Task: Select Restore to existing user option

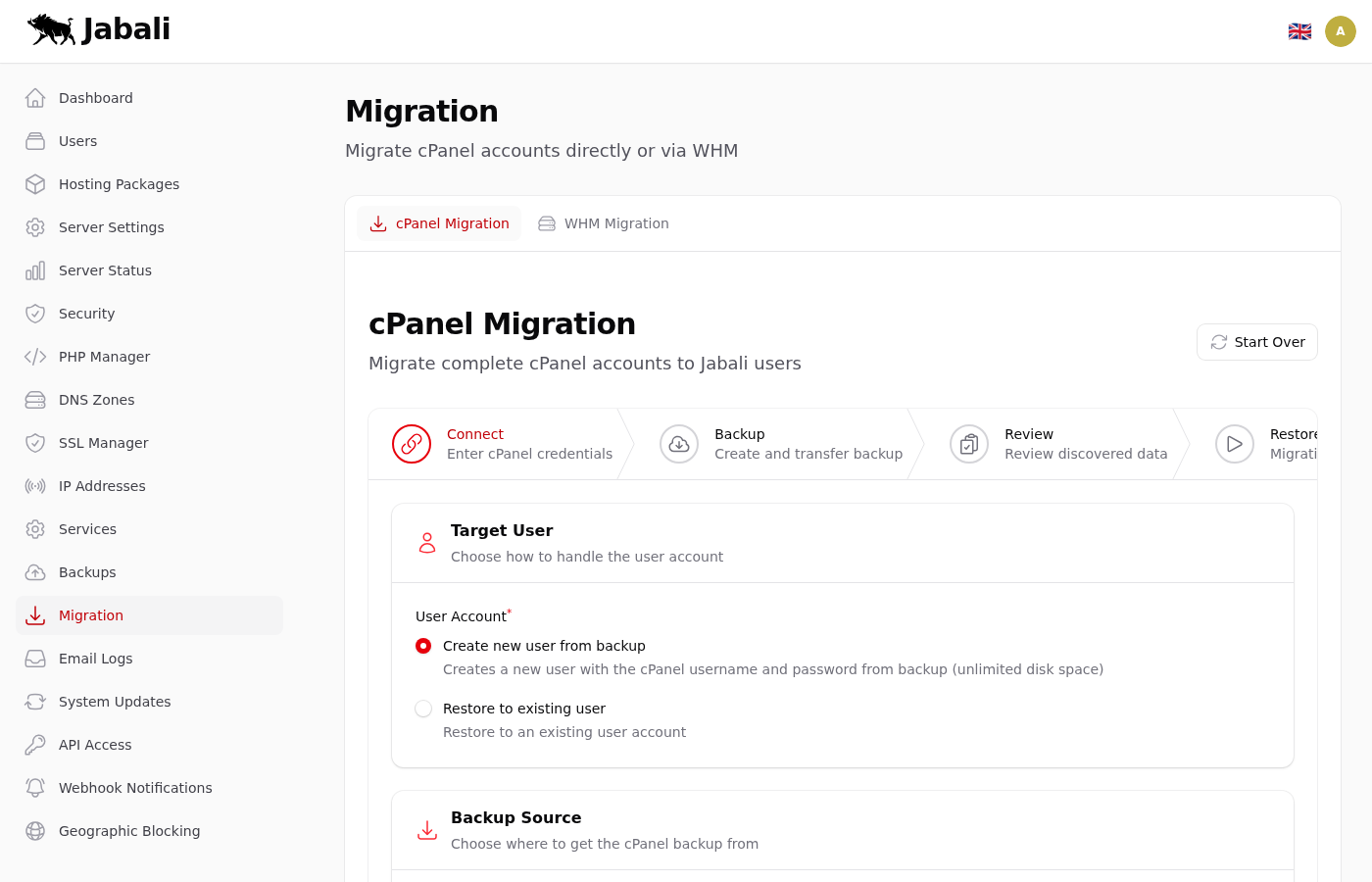Action: 423,709
